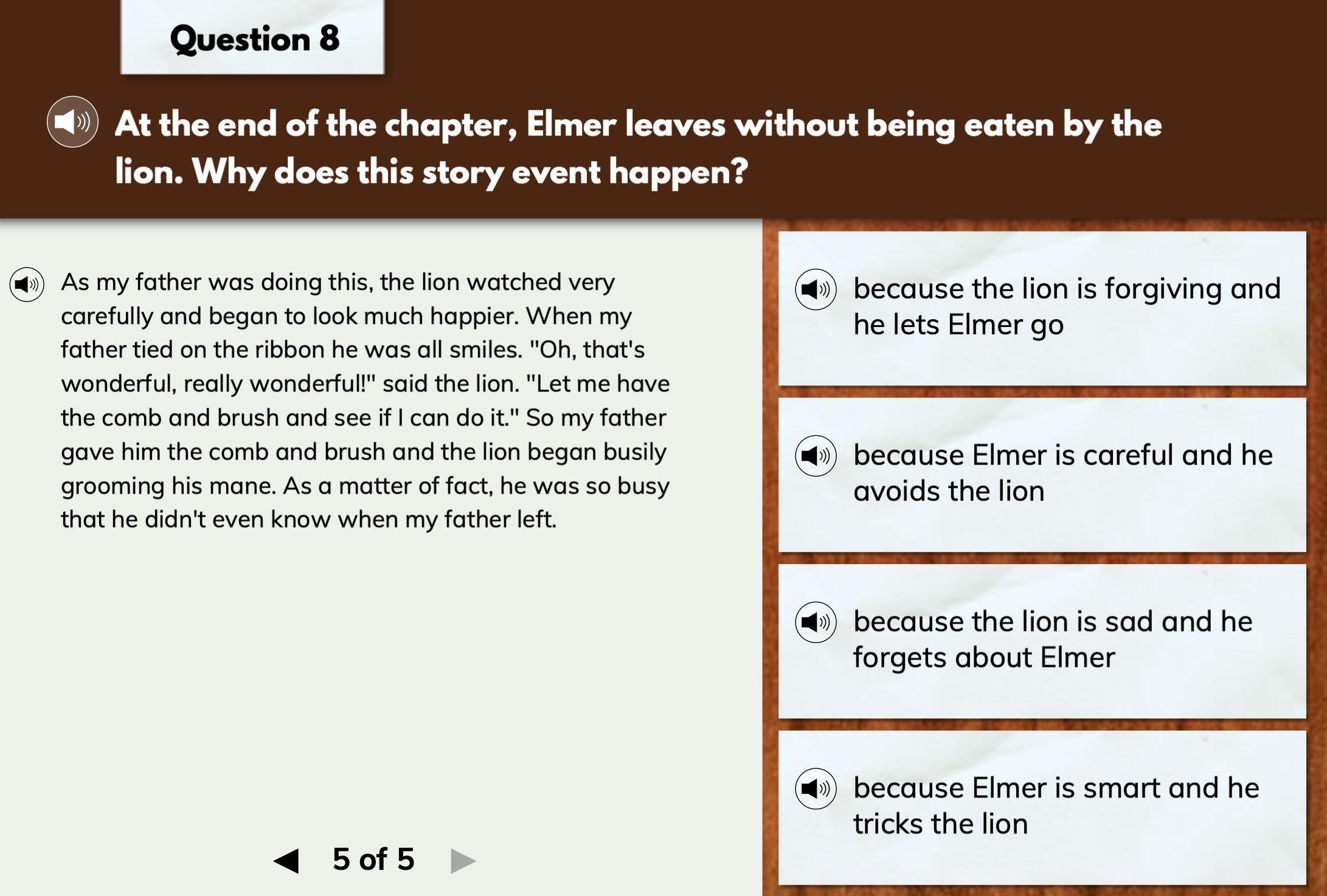The image size is (1327, 896).
Task: Go to the previous passage page
Action: point(286,860)
